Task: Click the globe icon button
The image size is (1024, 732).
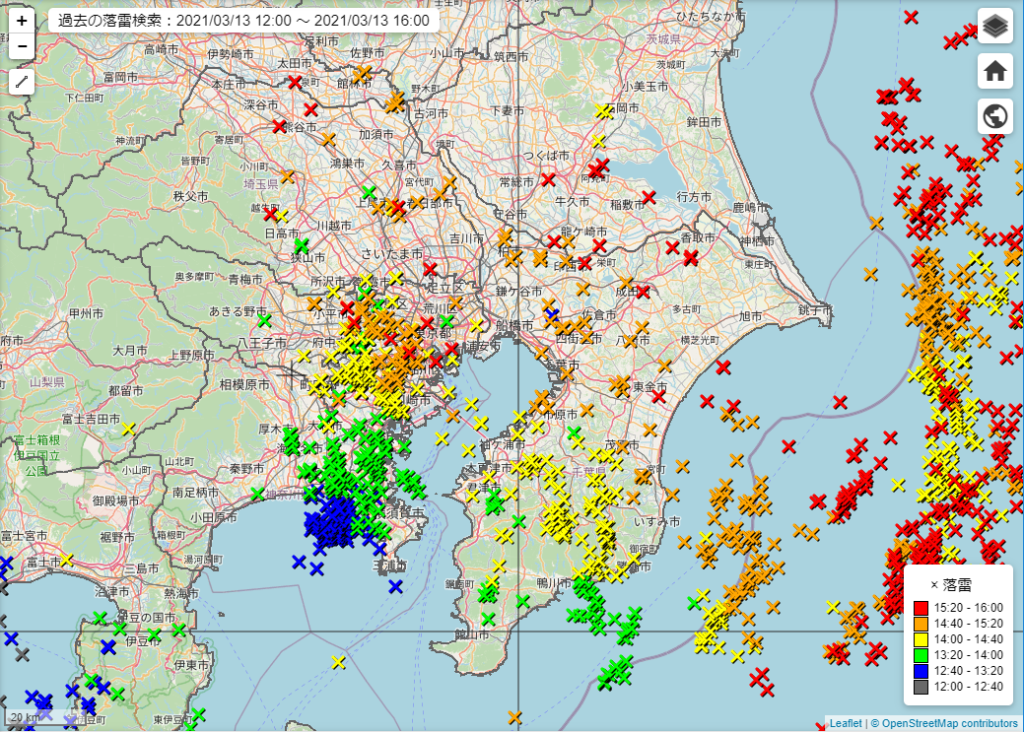Action: coord(994,116)
